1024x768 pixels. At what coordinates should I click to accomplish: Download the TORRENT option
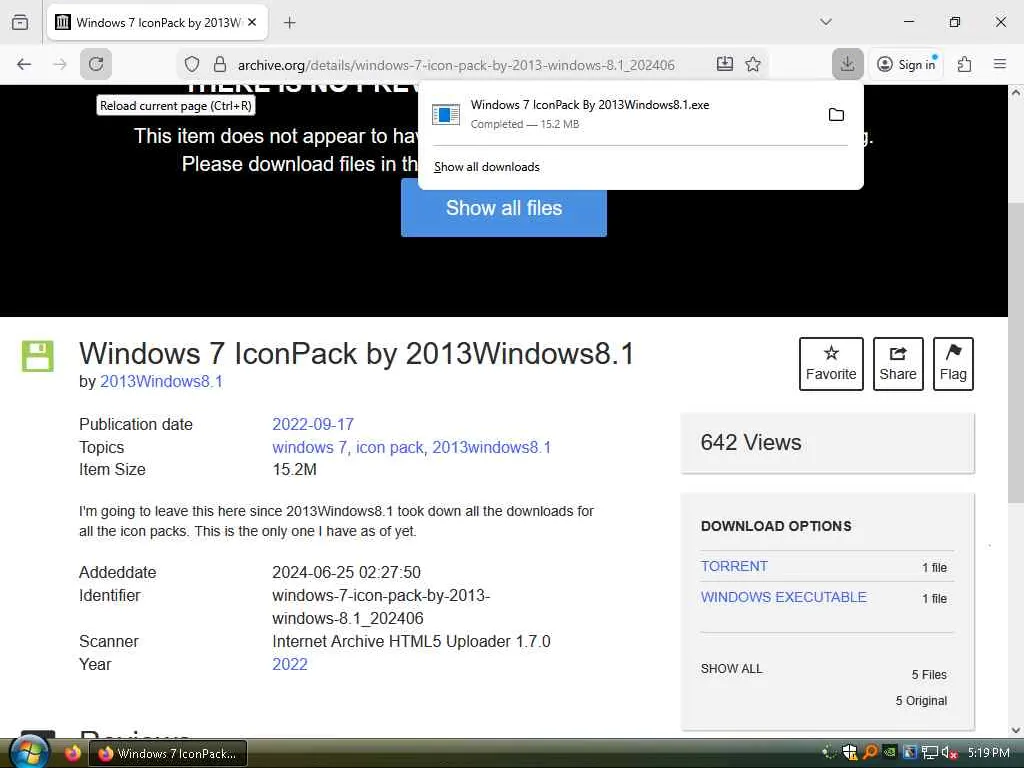tap(734, 566)
